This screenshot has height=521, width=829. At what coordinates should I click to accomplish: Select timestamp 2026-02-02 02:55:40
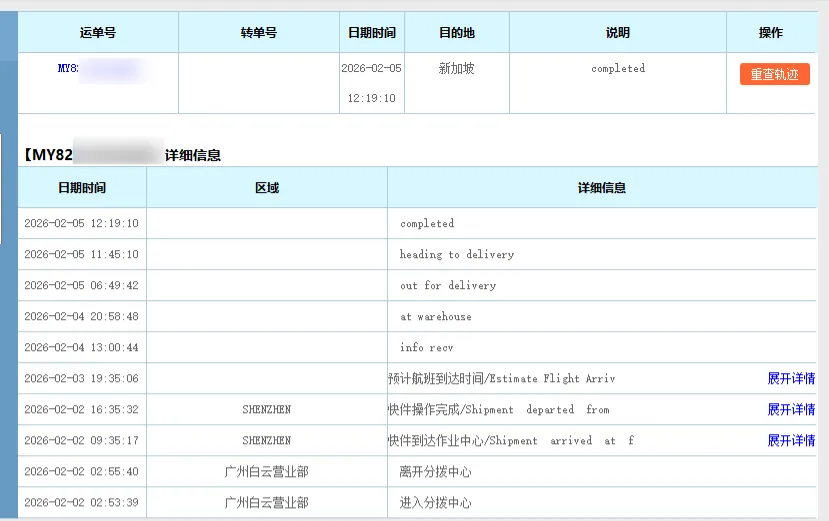click(81, 471)
